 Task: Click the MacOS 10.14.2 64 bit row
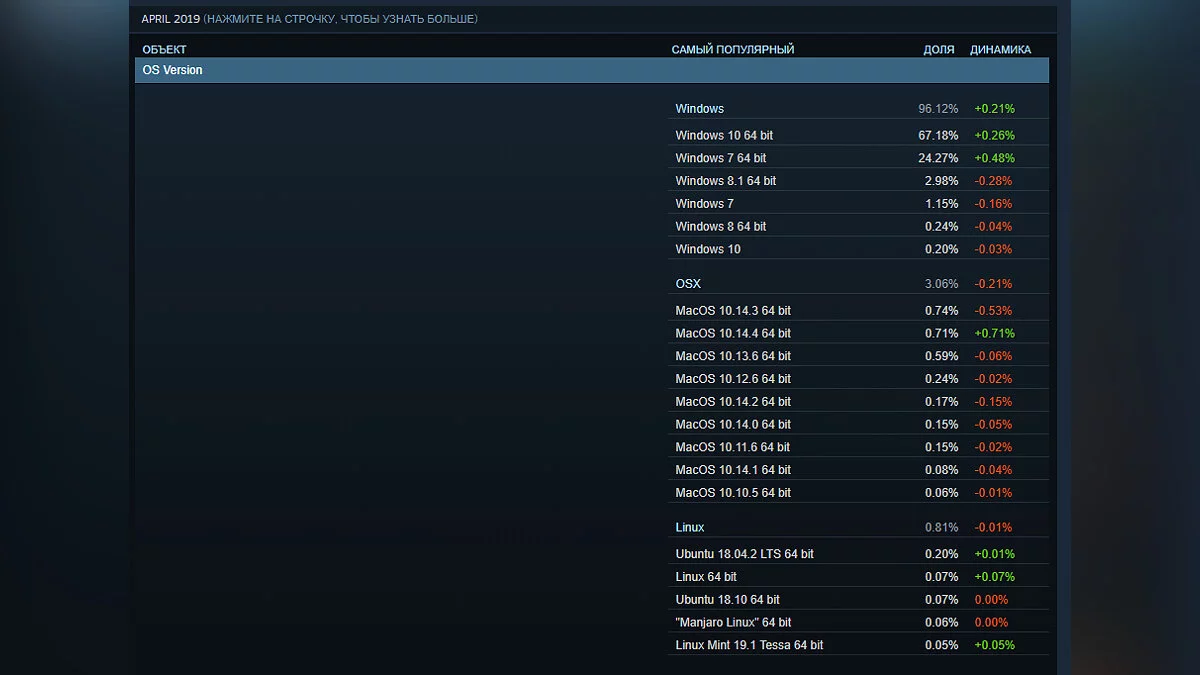(x=858, y=402)
